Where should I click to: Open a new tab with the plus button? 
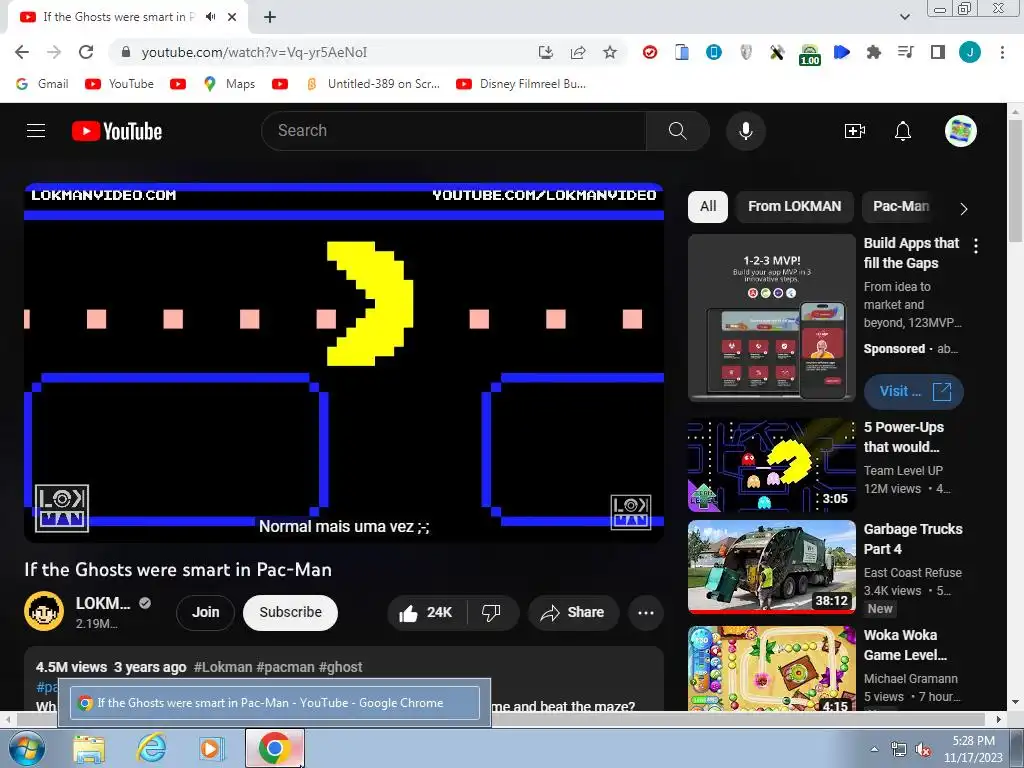(270, 17)
